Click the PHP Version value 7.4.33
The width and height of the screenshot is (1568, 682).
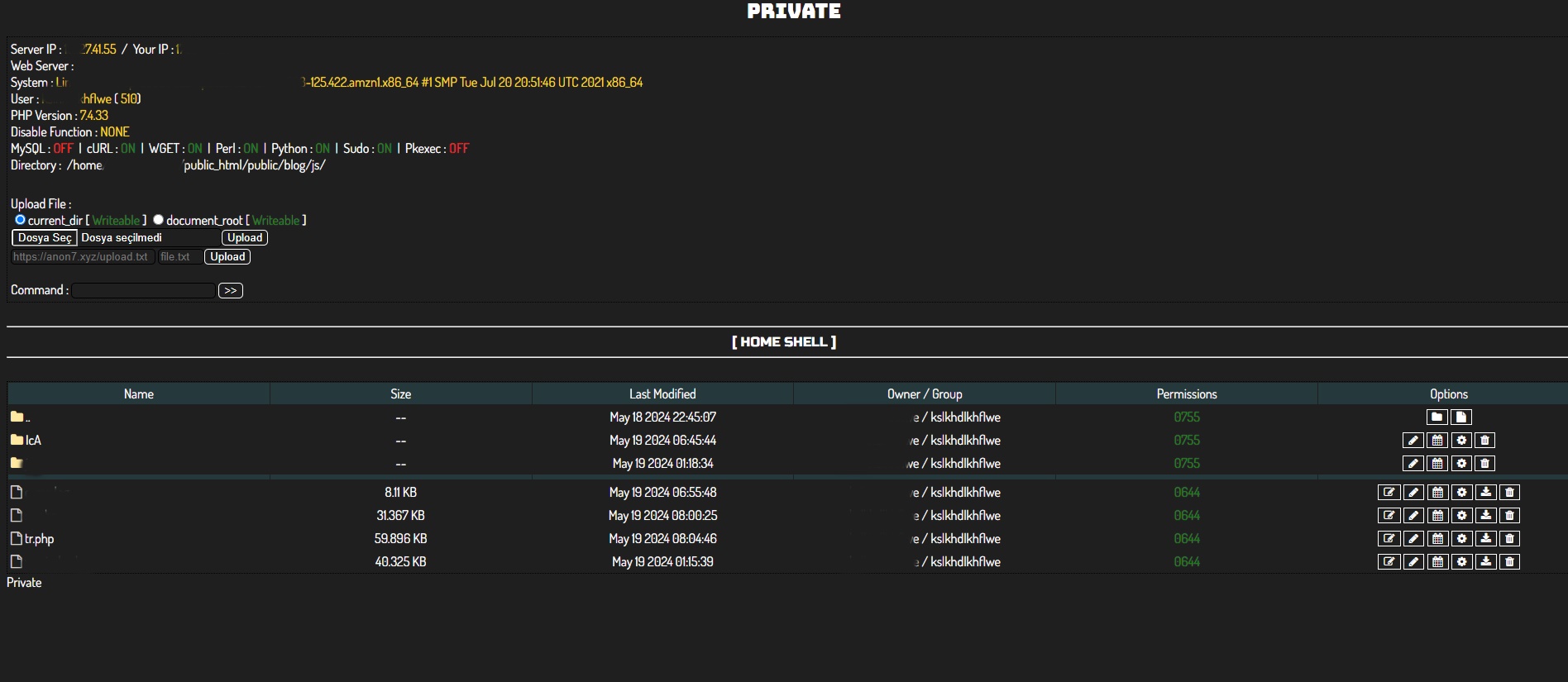pos(94,116)
